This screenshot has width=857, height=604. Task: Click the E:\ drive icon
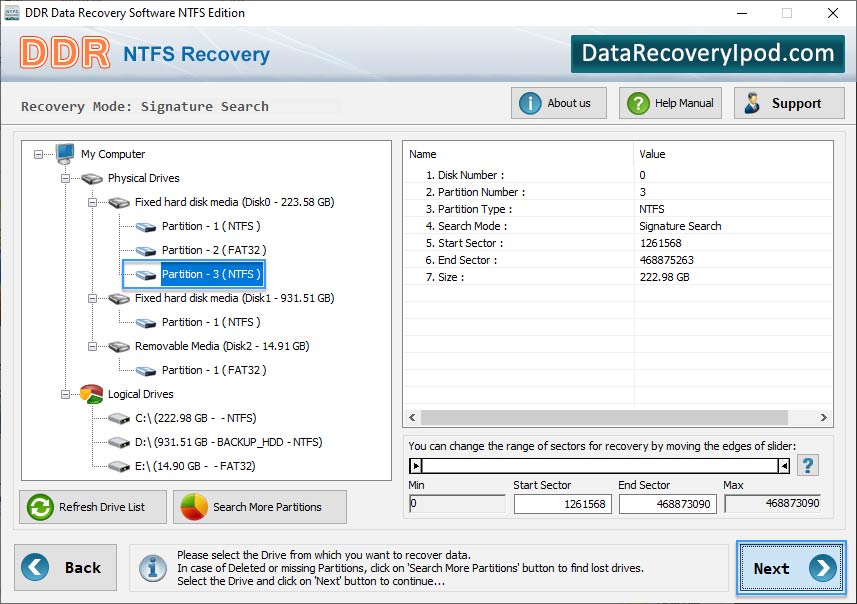[x=119, y=467]
